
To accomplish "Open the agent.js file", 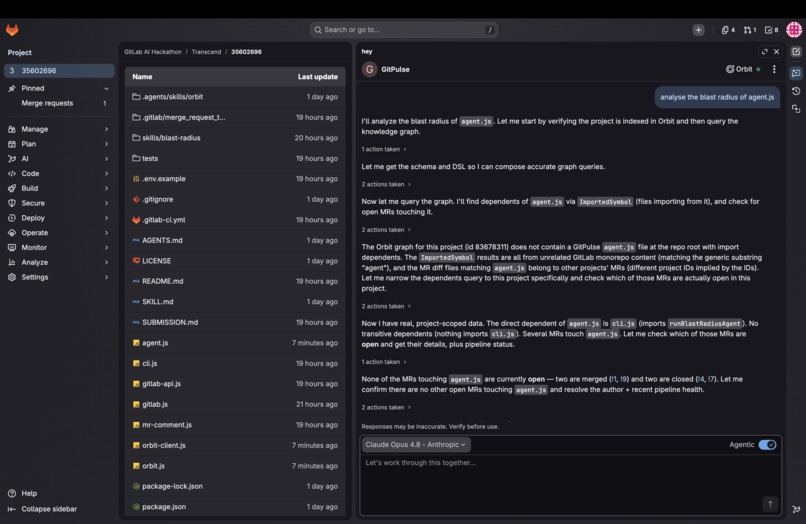I will click(x=155, y=343).
